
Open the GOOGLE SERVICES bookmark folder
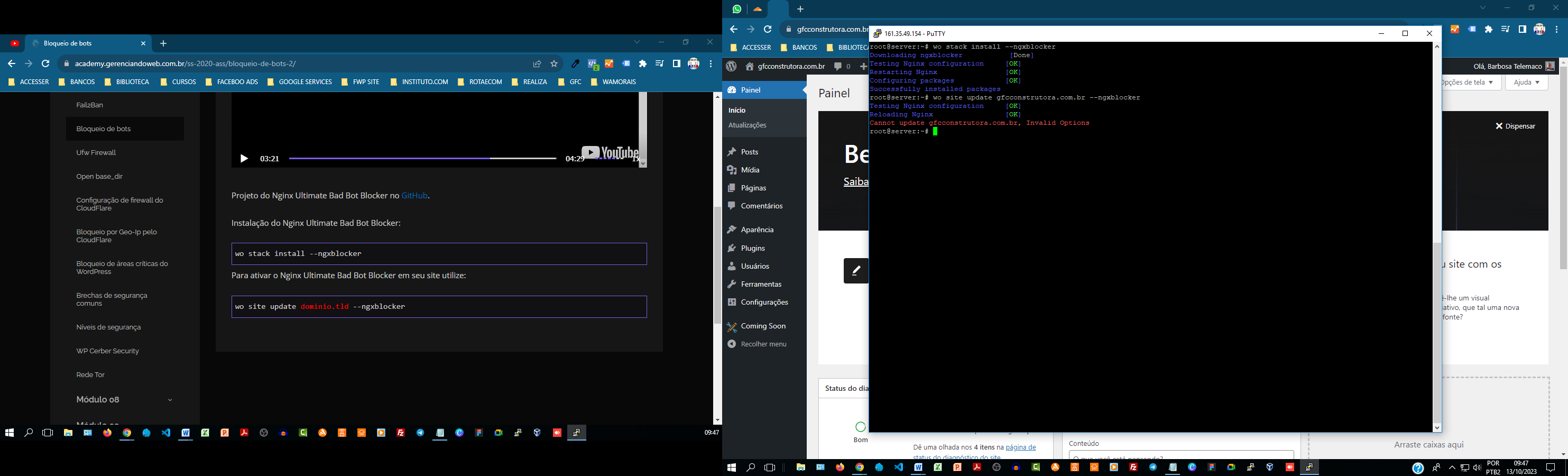point(299,81)
